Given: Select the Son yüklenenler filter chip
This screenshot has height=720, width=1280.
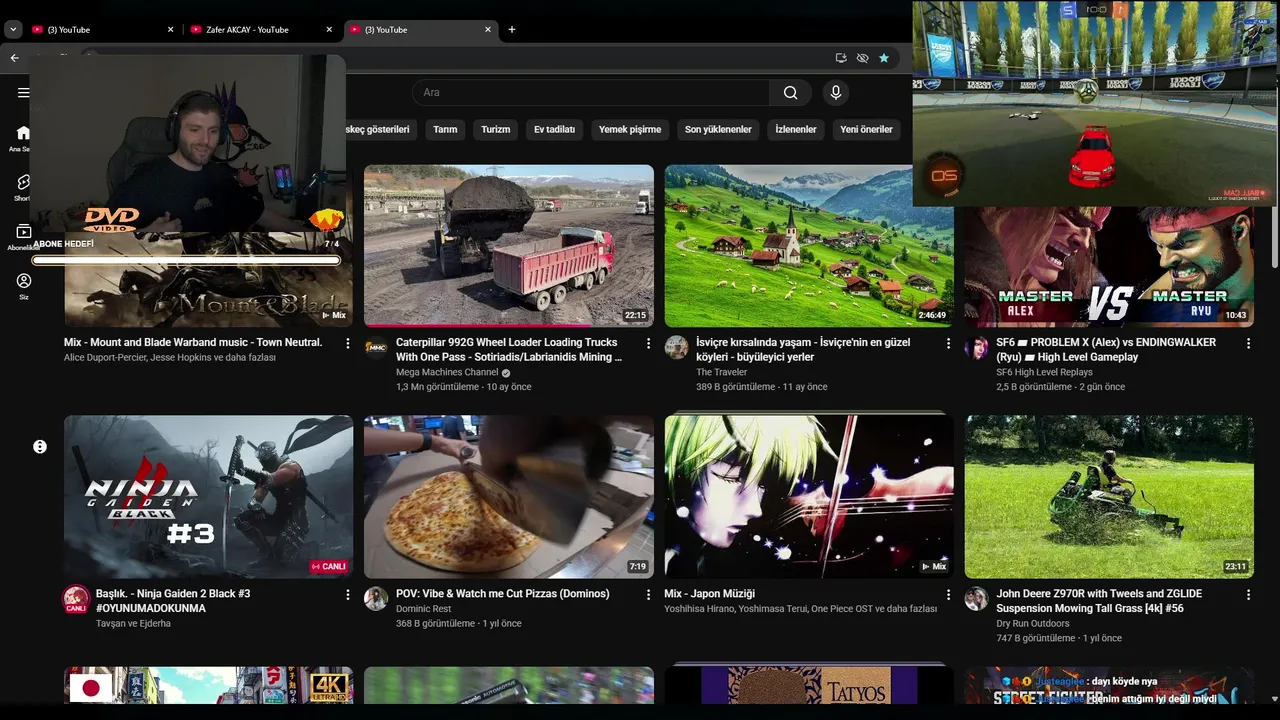Looking at the screenshot, I should (x=718, y=129).
